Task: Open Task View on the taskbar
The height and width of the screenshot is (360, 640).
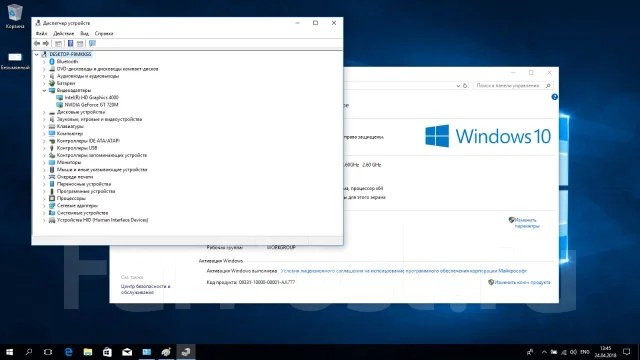Action: [x=48, y=352]
